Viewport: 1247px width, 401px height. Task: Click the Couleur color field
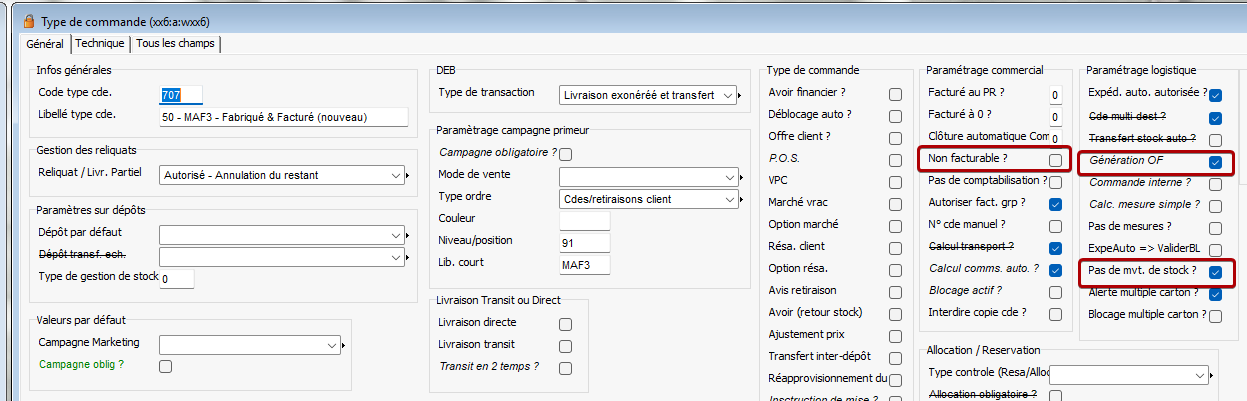(x=584, y=220)
